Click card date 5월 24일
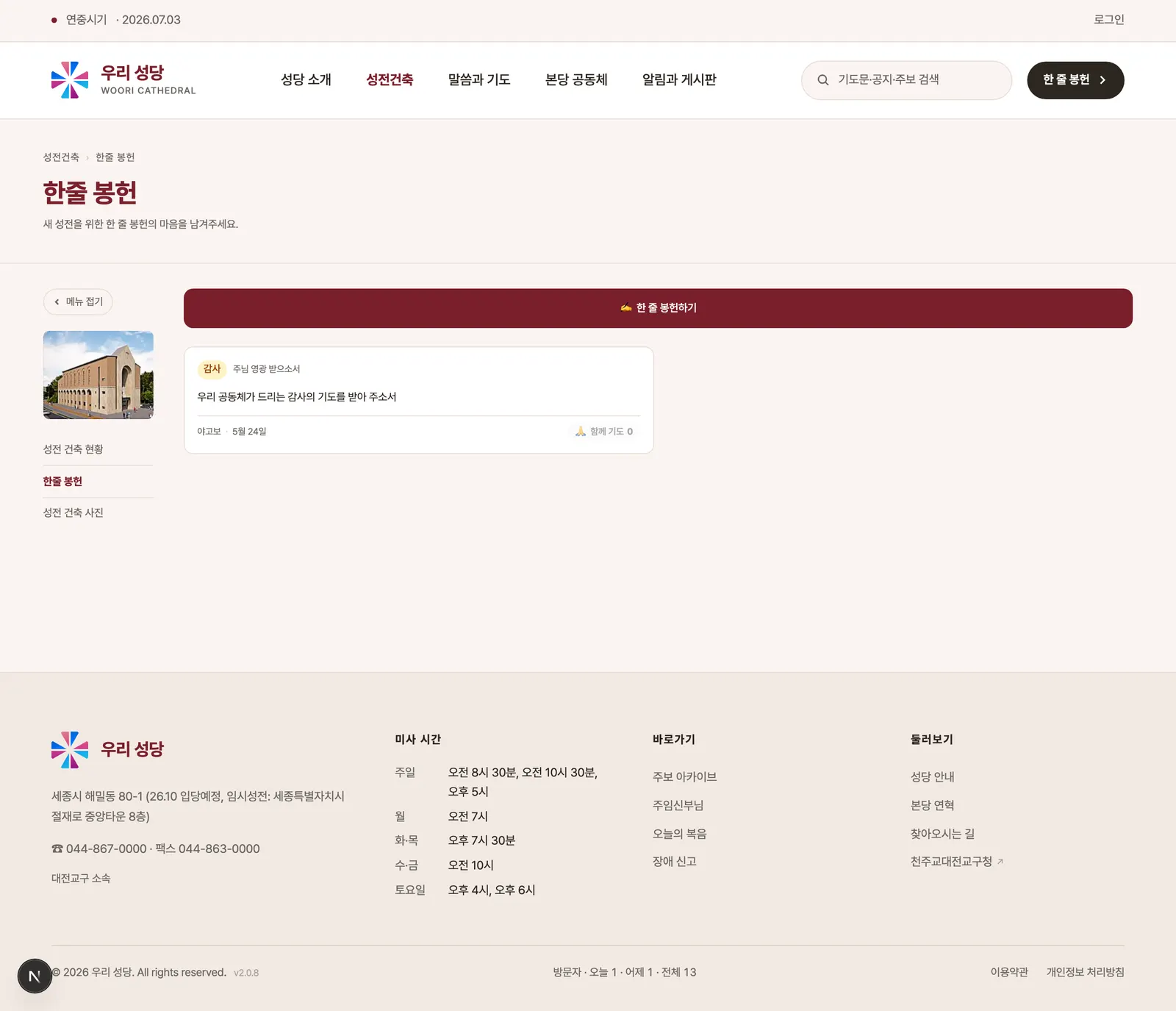Screen dimensions: 1176x1011 point(249,432)
